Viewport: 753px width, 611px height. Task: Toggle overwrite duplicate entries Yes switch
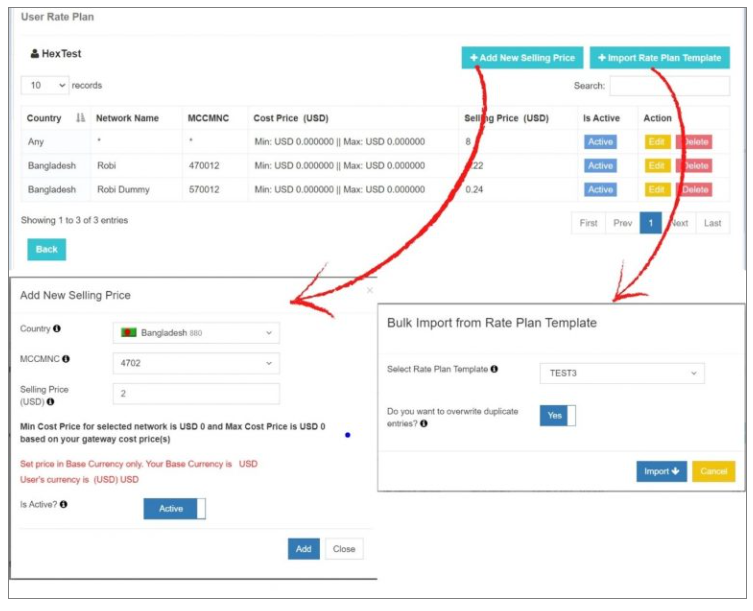pyautogui.click(x=558, y=415)
